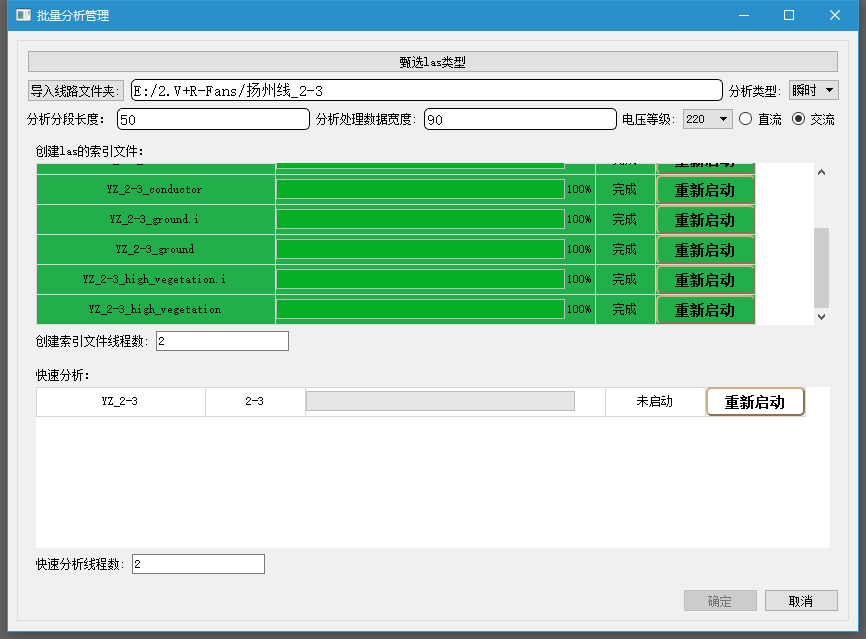Click the progress bar of YZ_2-3_conductor
The width and height of the screenshot is (866, 639).
420,189
